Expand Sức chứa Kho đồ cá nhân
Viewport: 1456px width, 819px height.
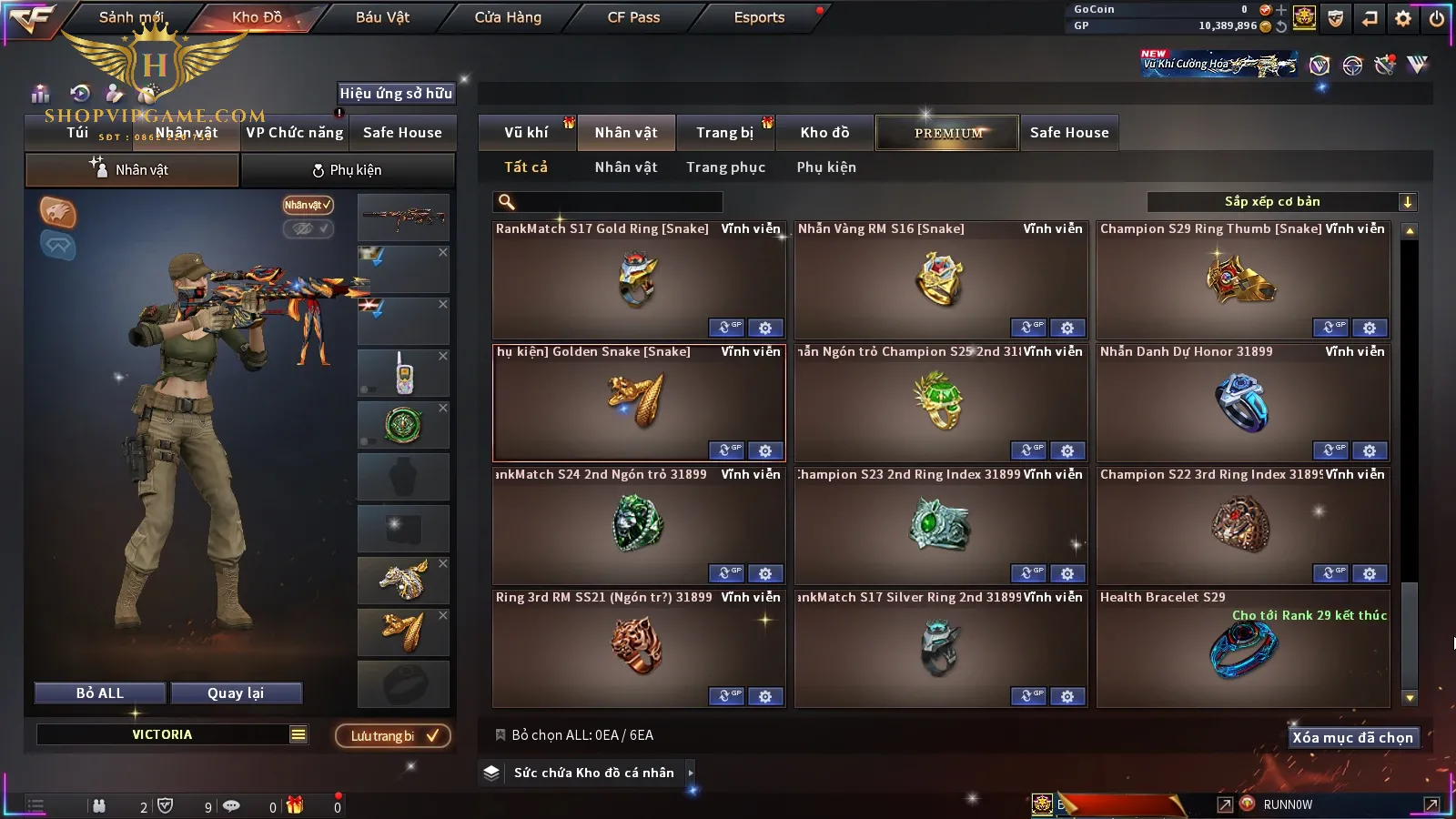coord(691,773)
